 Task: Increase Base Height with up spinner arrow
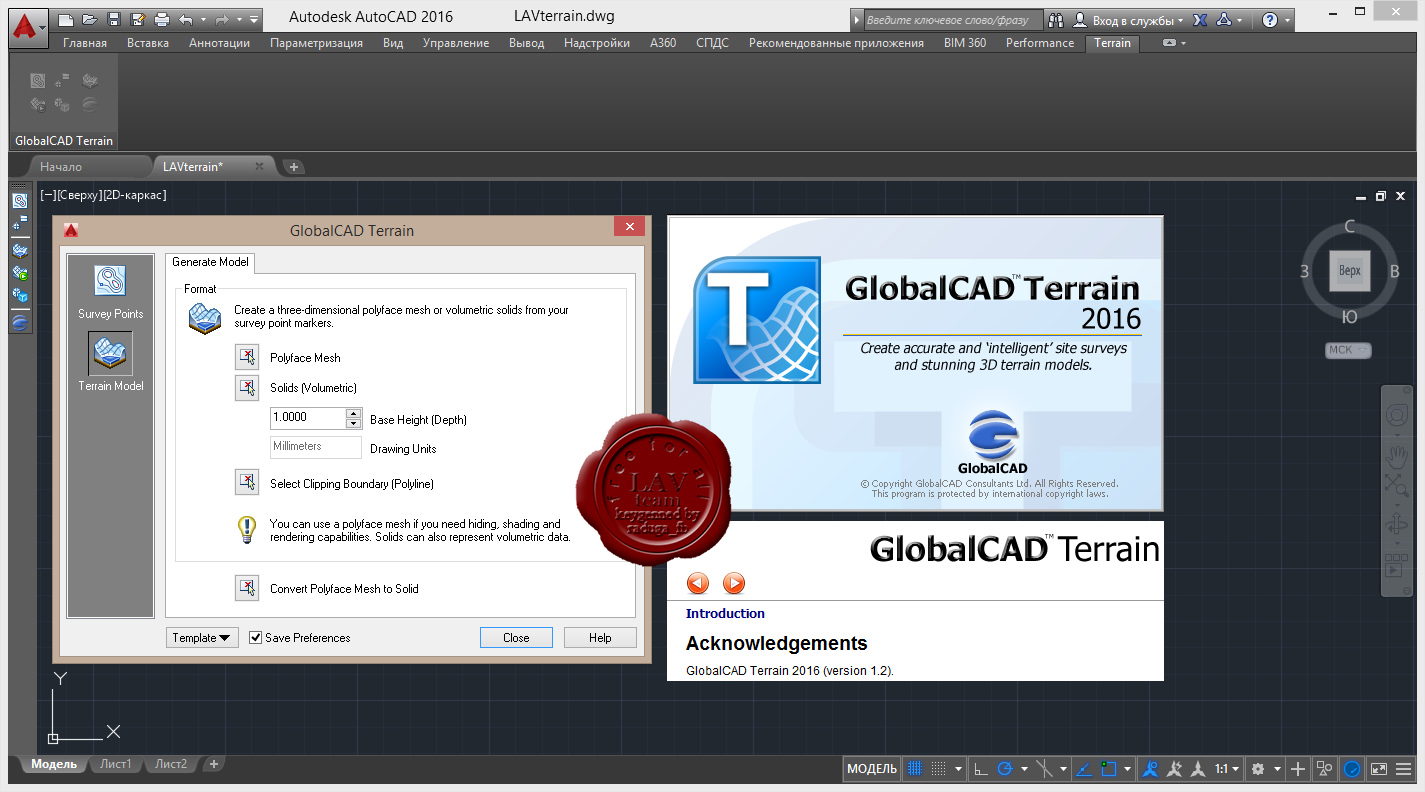click(x=353, y=413)
